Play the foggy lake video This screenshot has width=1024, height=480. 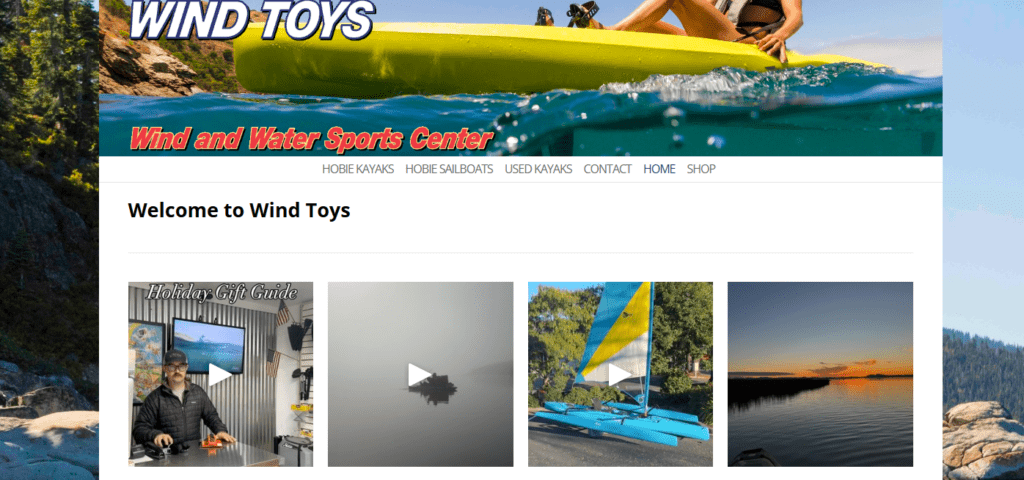420,375
